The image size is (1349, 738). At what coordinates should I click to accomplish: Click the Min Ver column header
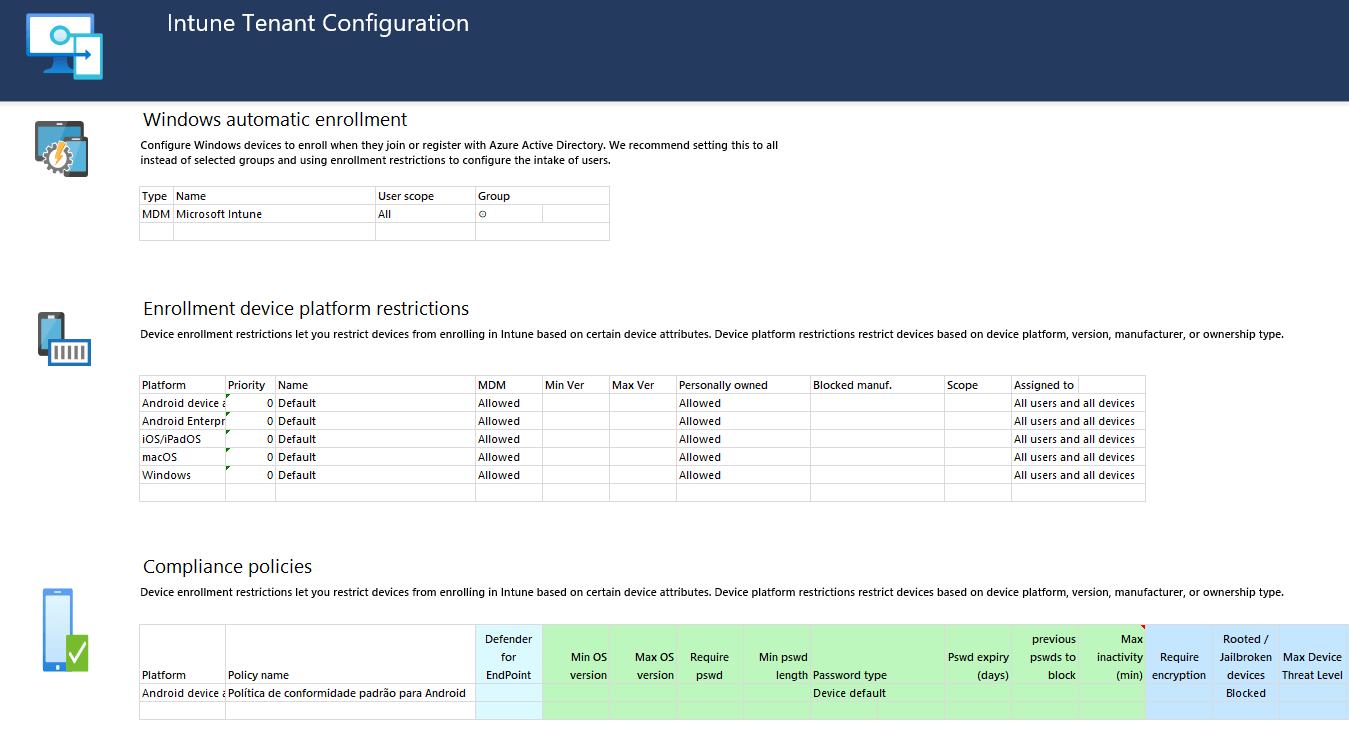(x=576, y=385)
